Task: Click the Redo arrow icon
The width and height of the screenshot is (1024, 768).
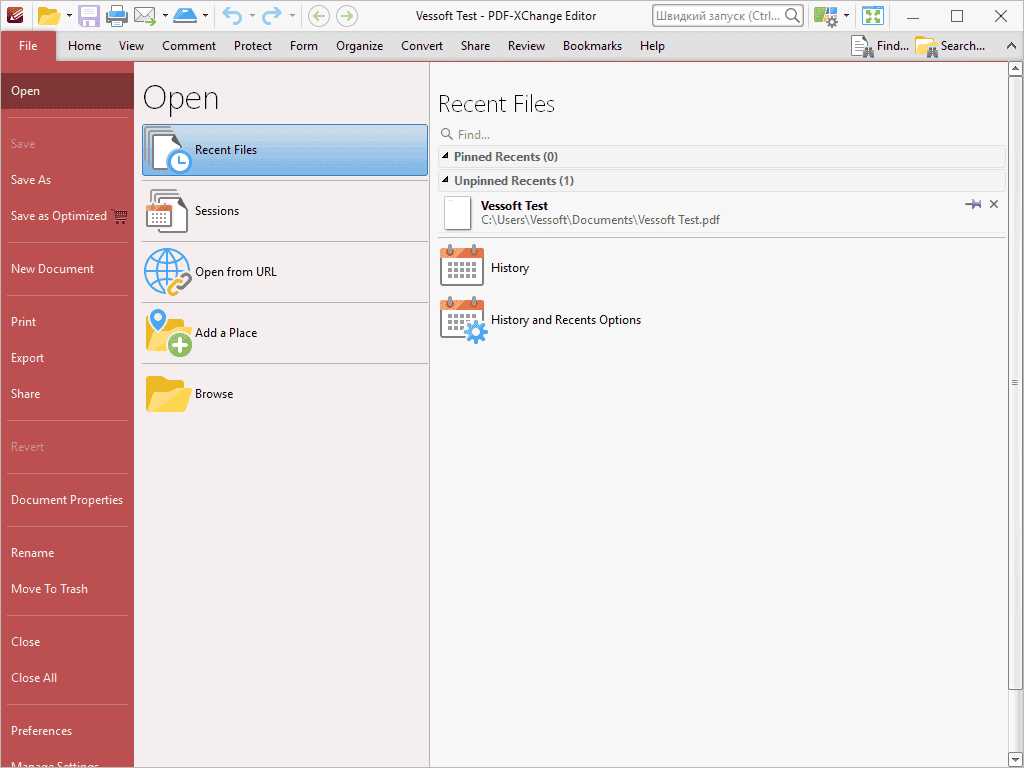Action: point(271,16)
